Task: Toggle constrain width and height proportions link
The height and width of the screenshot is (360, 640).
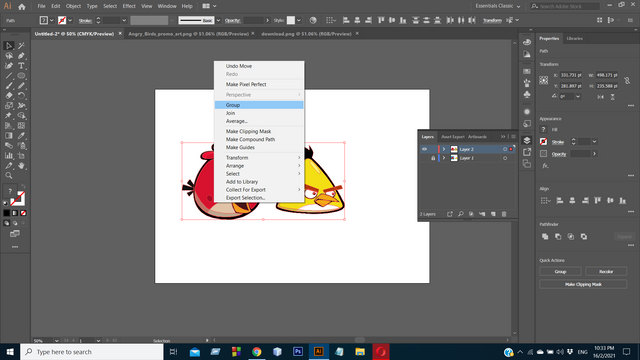Action: coord(627,80)
